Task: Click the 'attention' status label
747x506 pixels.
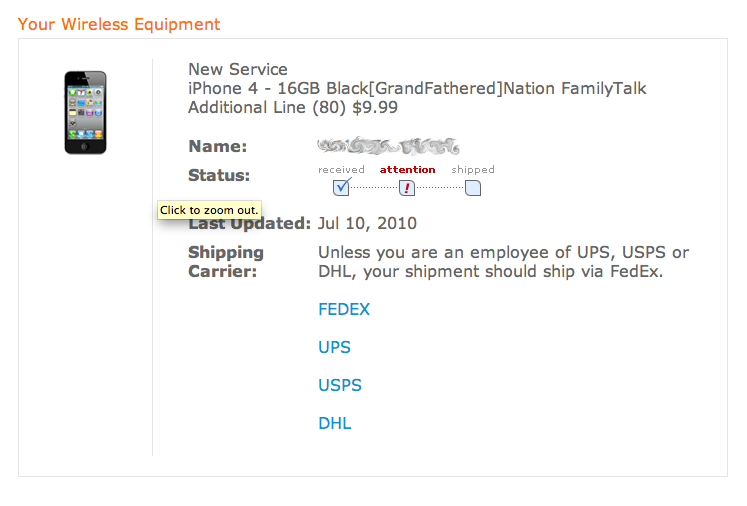Action: pos(407,170)
